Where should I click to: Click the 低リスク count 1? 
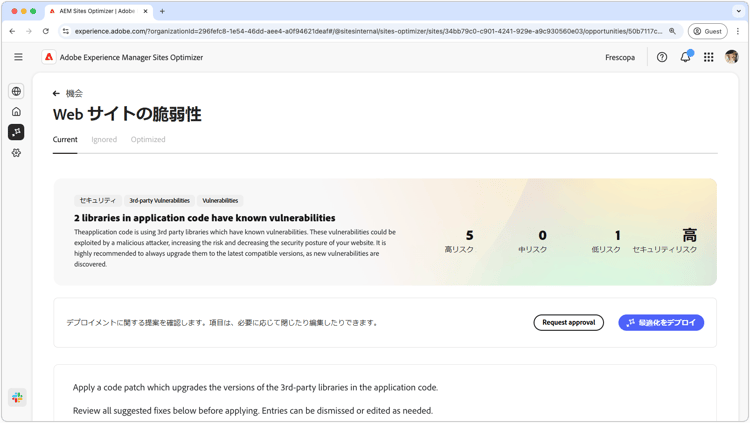(x=618, y=235)
